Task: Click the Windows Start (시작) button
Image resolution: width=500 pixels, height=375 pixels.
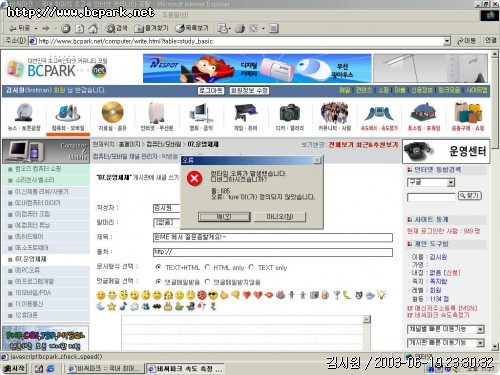Action: pos(14,368)
